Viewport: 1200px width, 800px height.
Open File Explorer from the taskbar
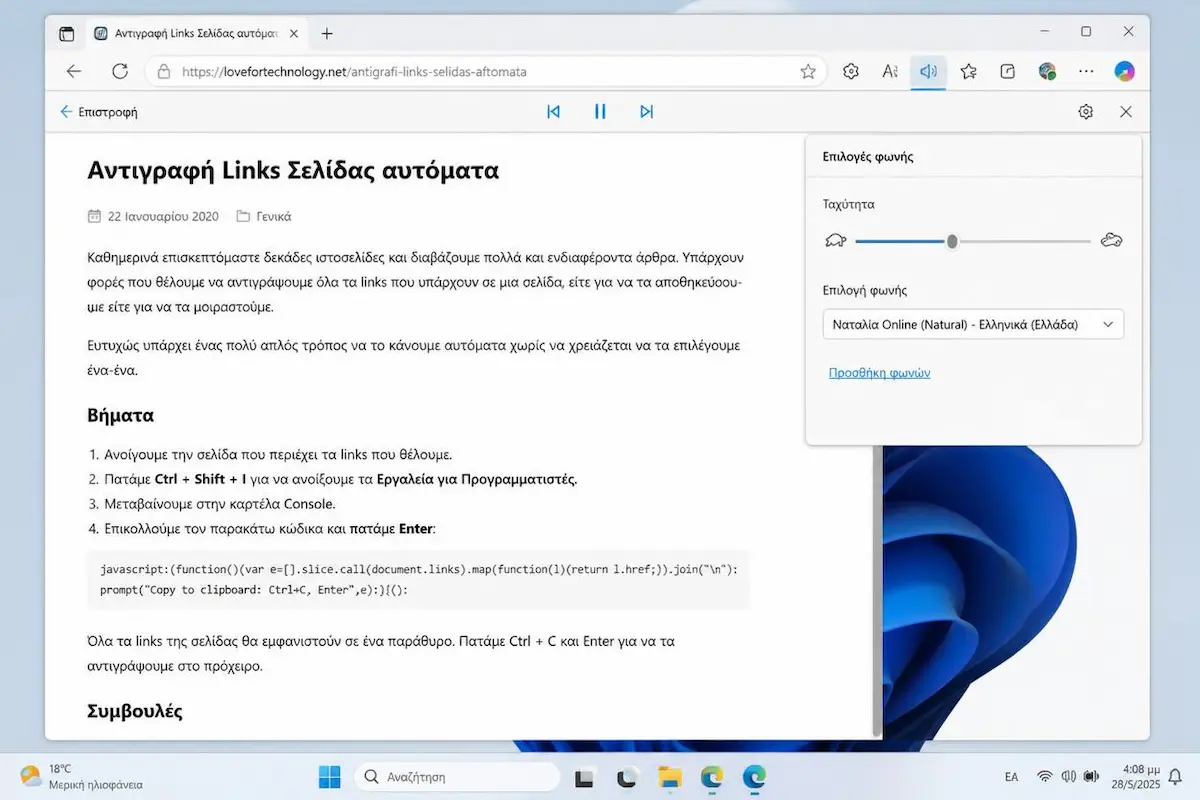coord(669,776)
